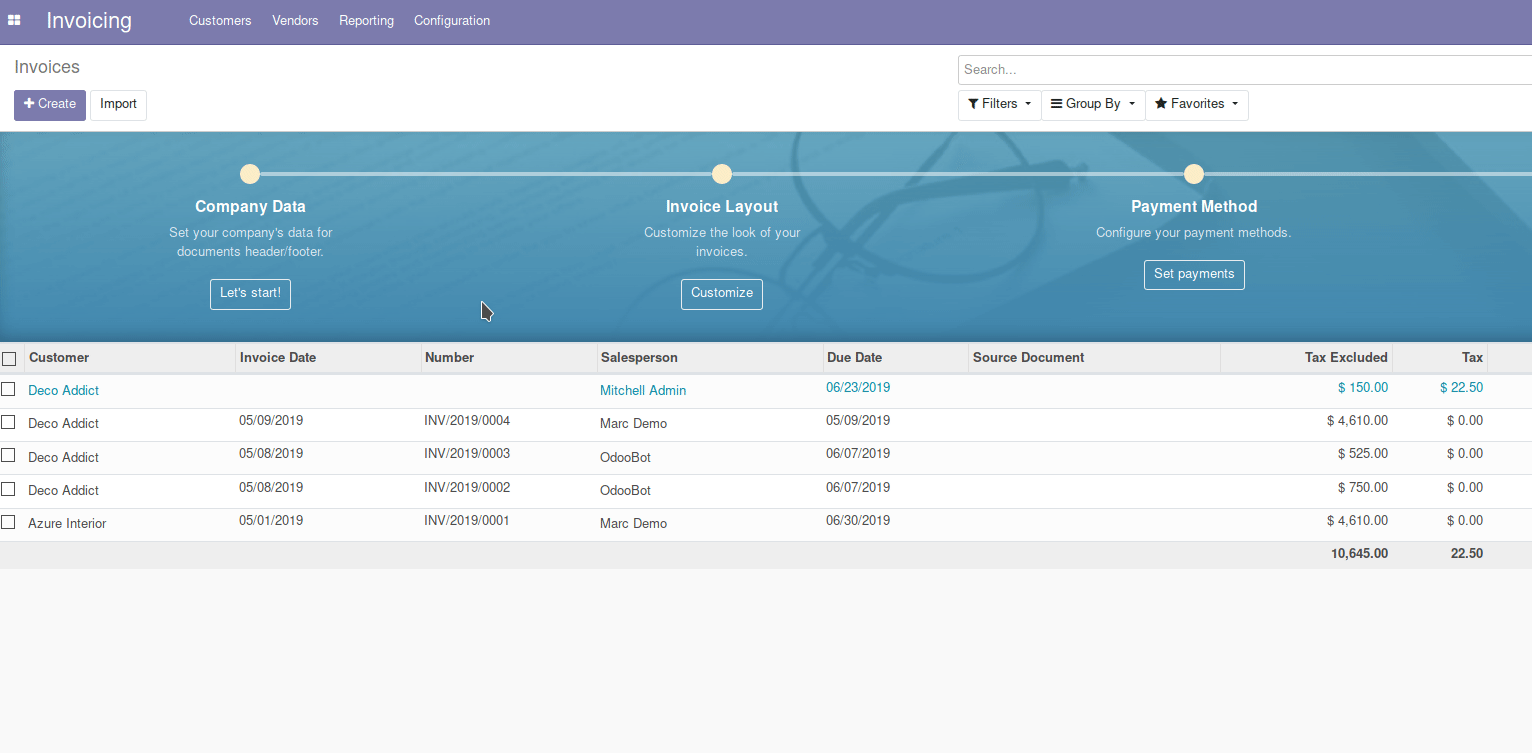Check the Azure Interior invoice checkbox
The height and width of the screenshot is (753, 1532).
[x=9, y=522]
